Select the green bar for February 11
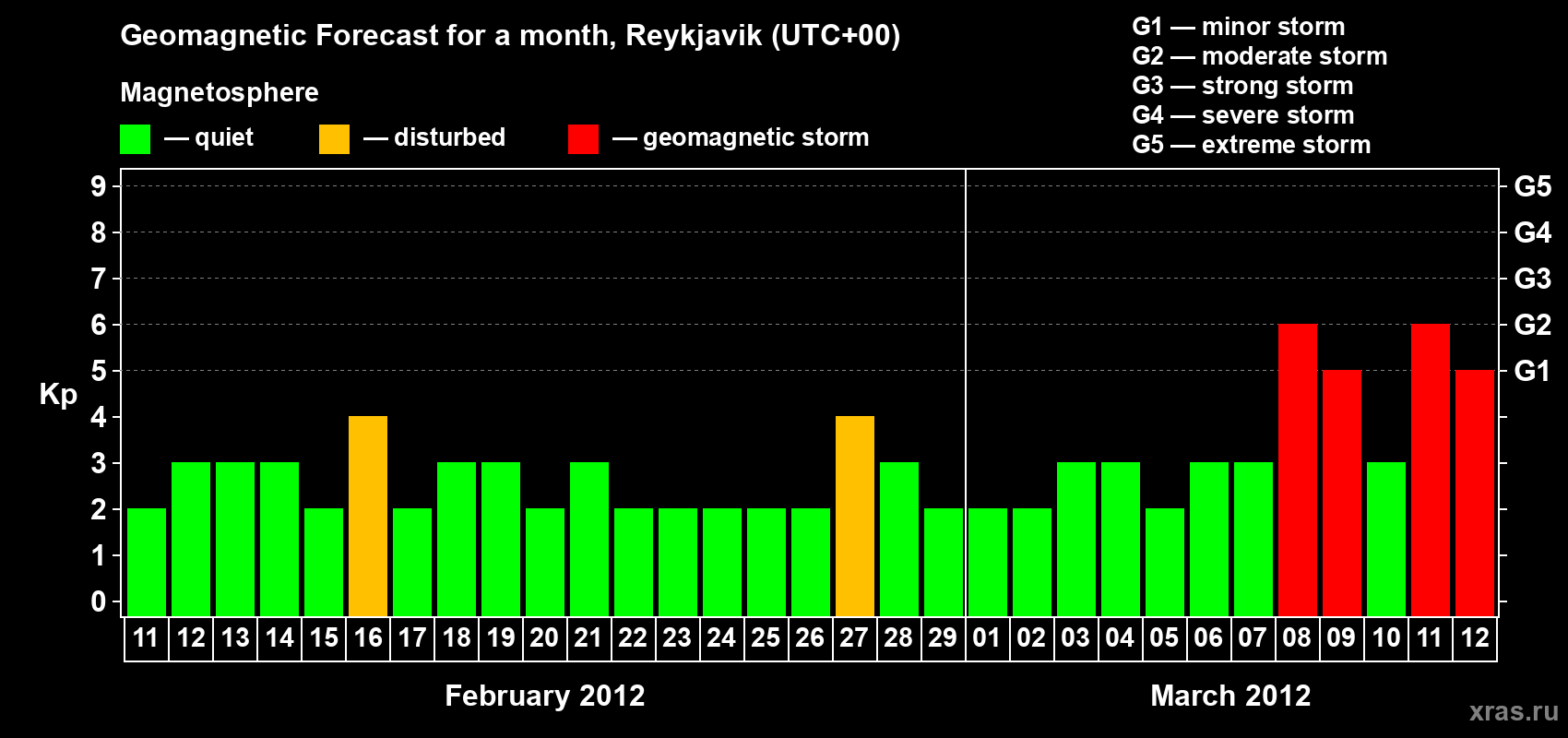This screenshot has width=1568, height=738. 147,562
